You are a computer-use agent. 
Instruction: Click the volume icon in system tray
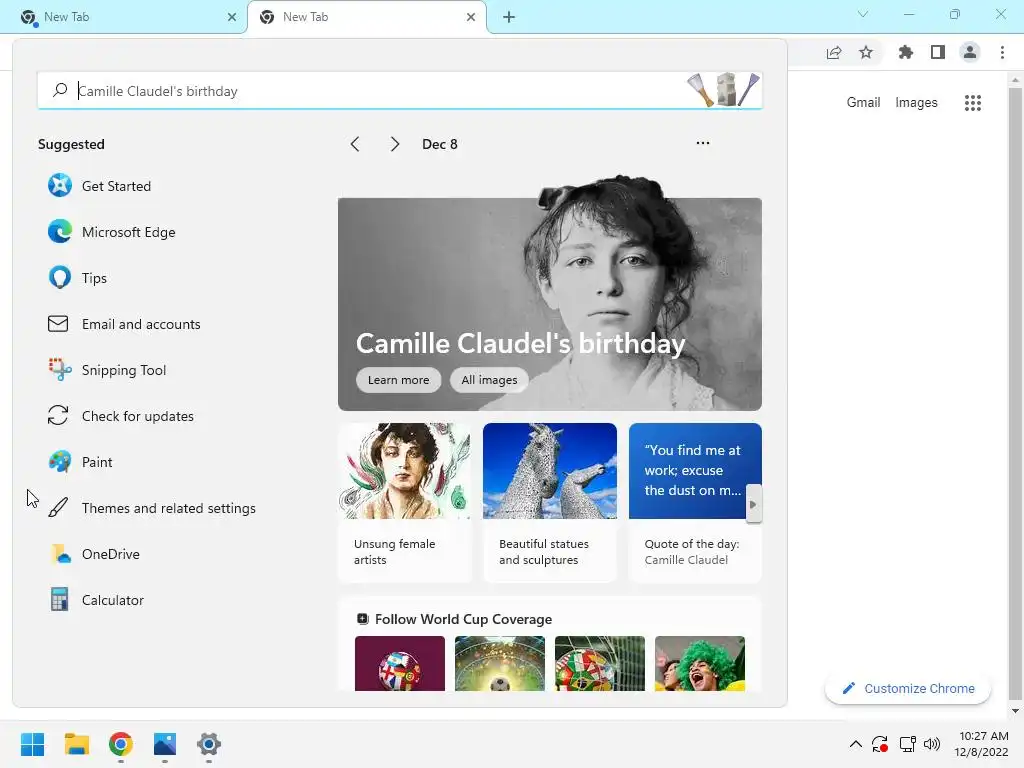click(932, 744)
